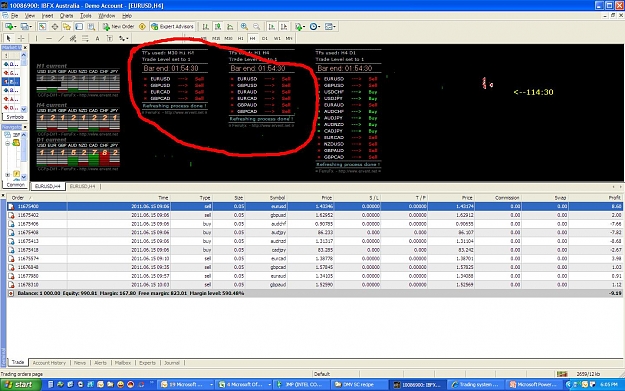
Task: Select Market Watch Symbols tab
Action: (x=15, y=117)
